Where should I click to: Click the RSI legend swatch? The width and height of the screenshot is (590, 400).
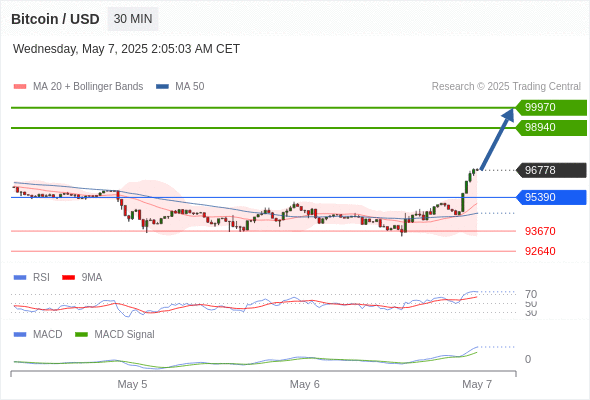click(20, 278)
